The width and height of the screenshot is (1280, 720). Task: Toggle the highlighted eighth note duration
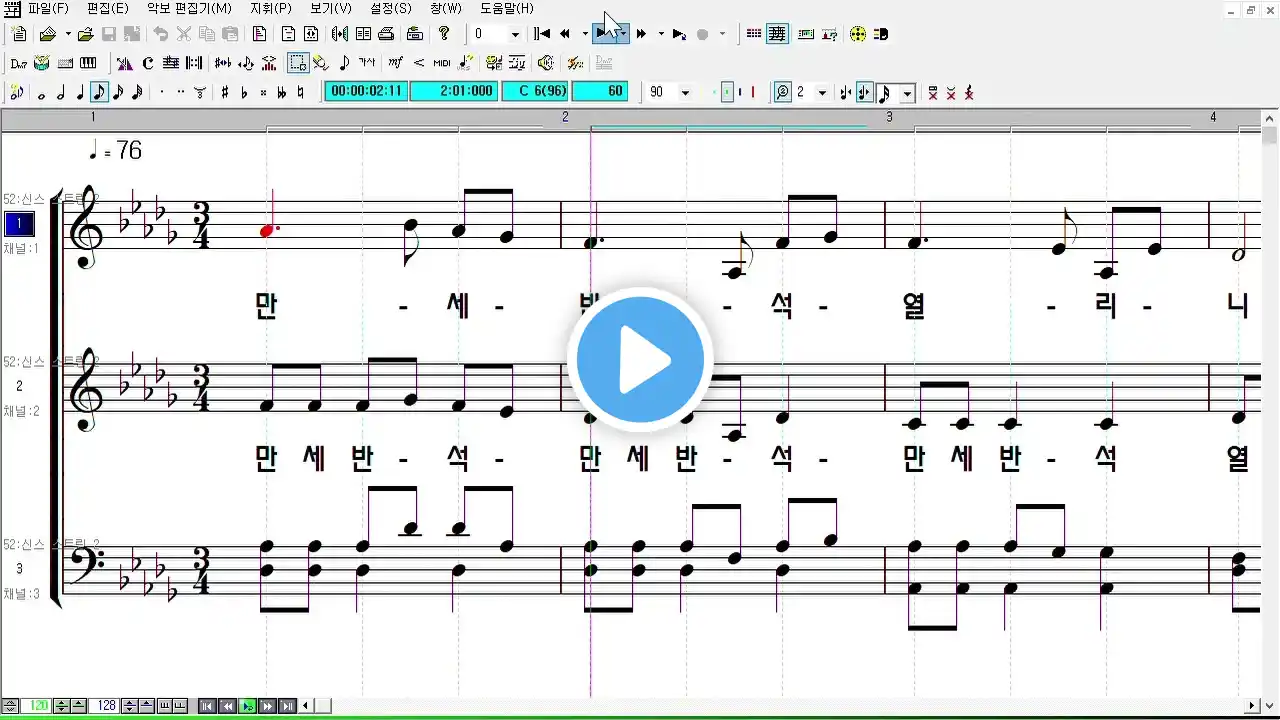99,93
